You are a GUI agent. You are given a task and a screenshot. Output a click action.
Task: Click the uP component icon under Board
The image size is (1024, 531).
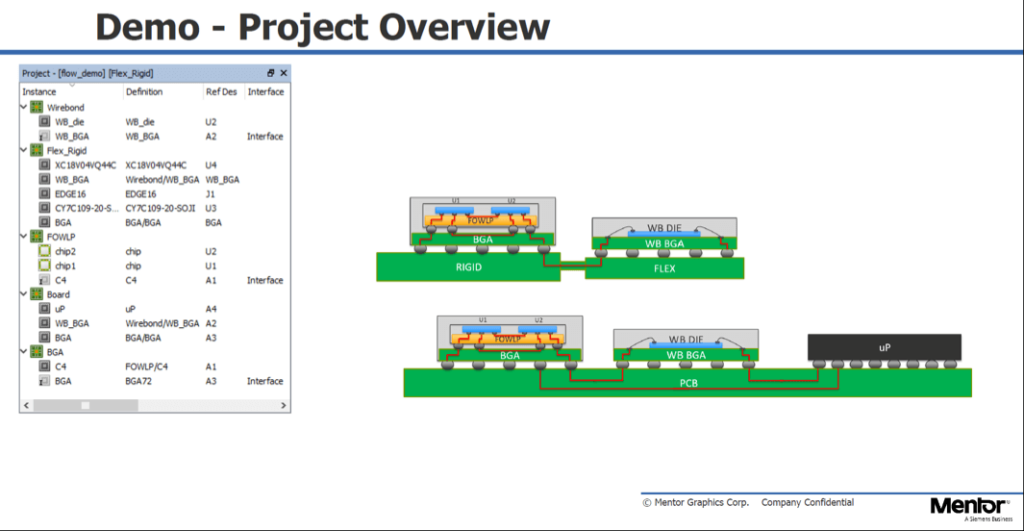[x=44, y=309]
